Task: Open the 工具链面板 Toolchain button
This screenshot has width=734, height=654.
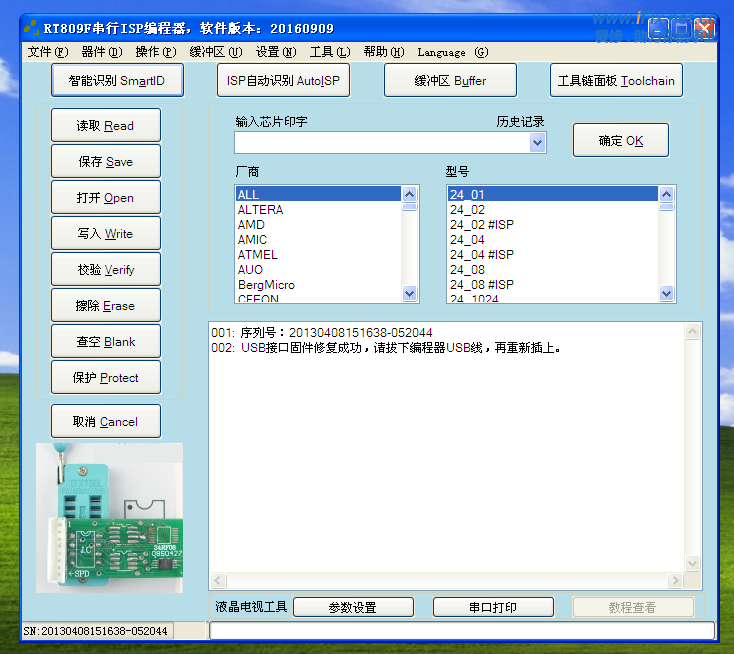Action: [616, 81]
